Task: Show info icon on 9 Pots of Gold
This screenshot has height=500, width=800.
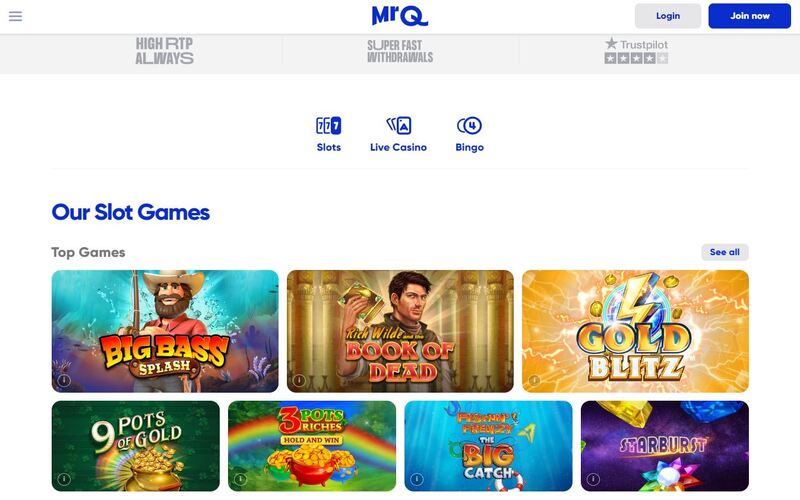Action: (64, 479)
